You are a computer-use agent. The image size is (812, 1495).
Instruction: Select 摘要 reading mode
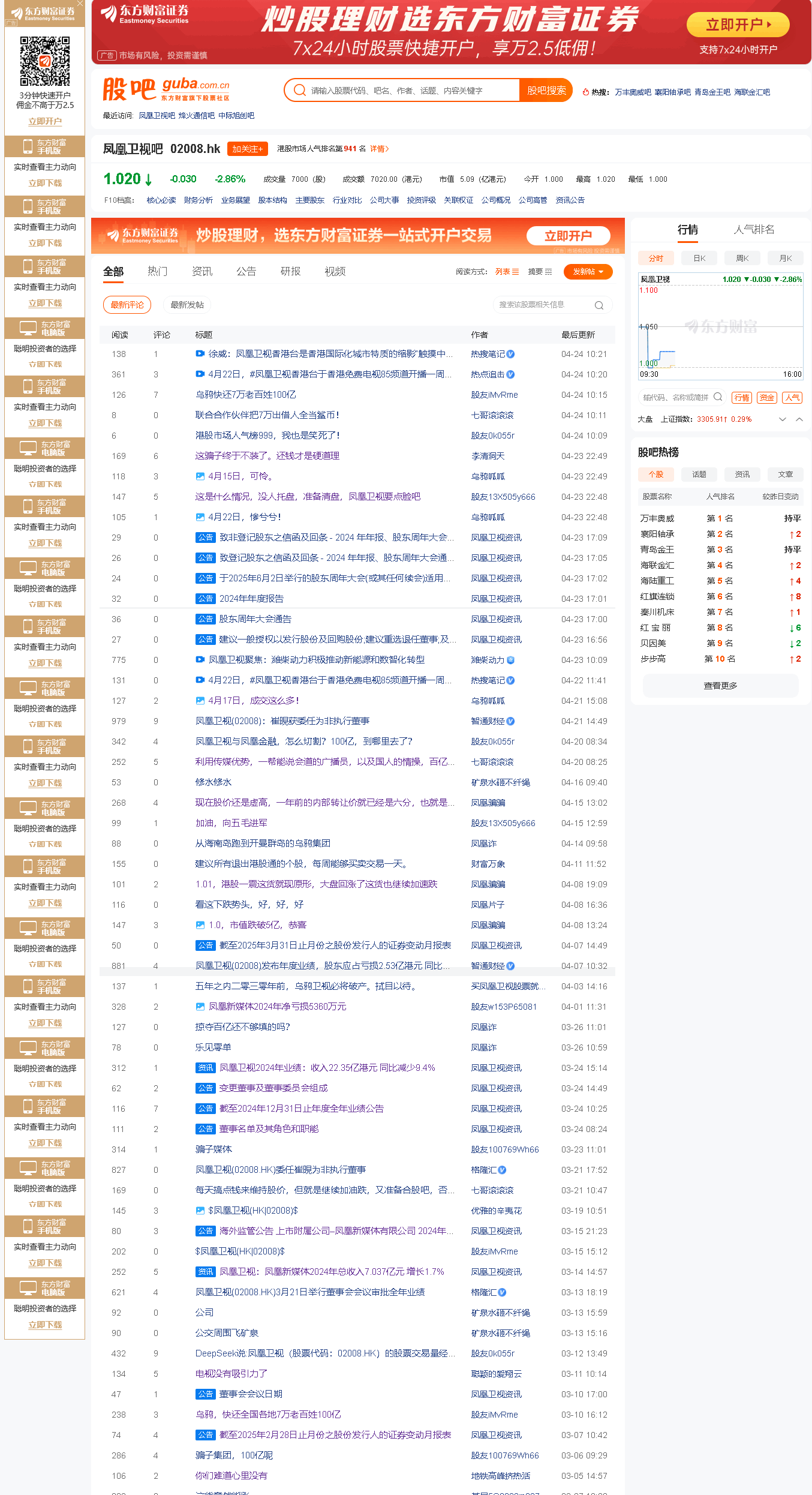point(540,272)
